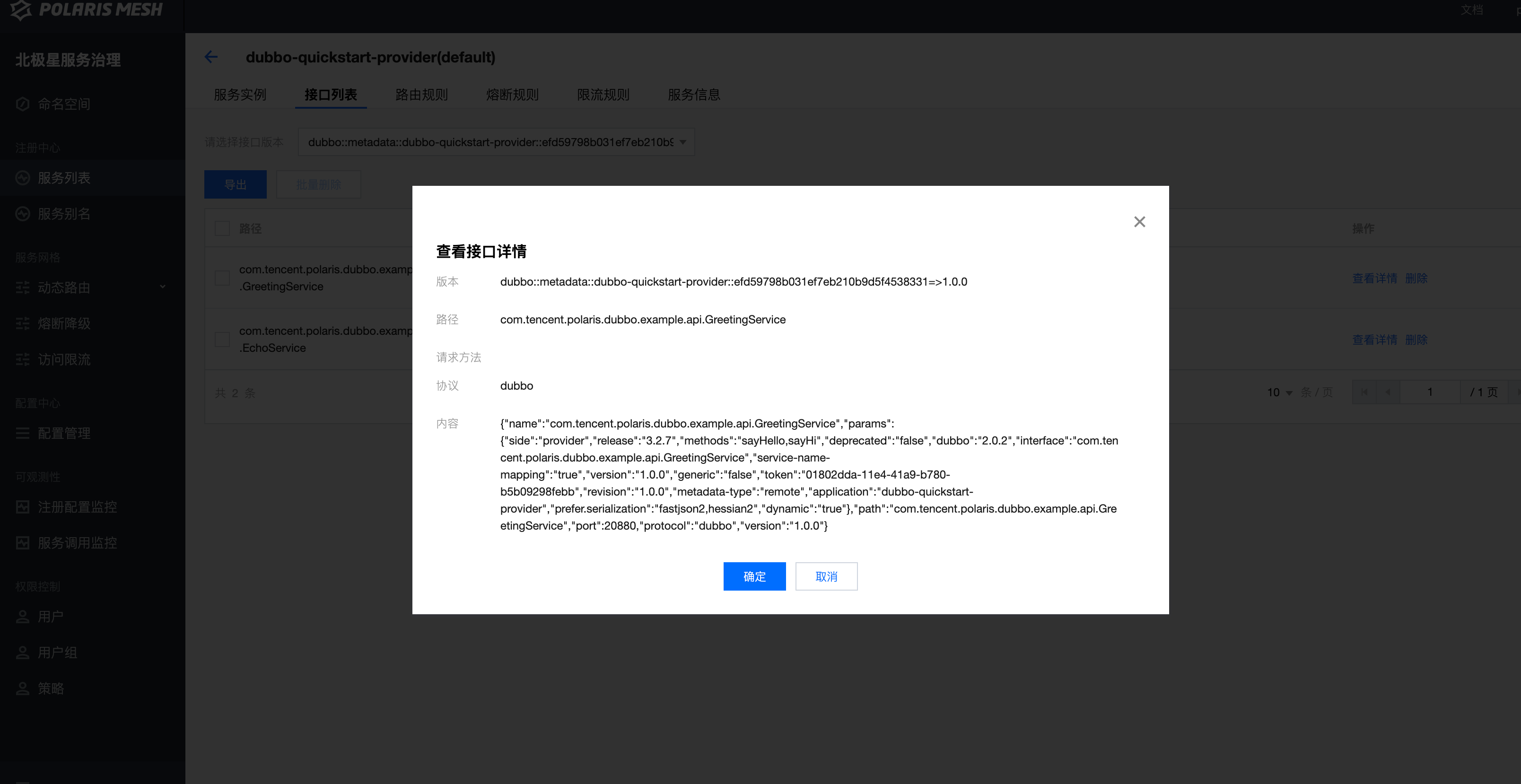1521x784 pixels.
Task: Click the 配置管理 list icon
Action: (22, 433)
